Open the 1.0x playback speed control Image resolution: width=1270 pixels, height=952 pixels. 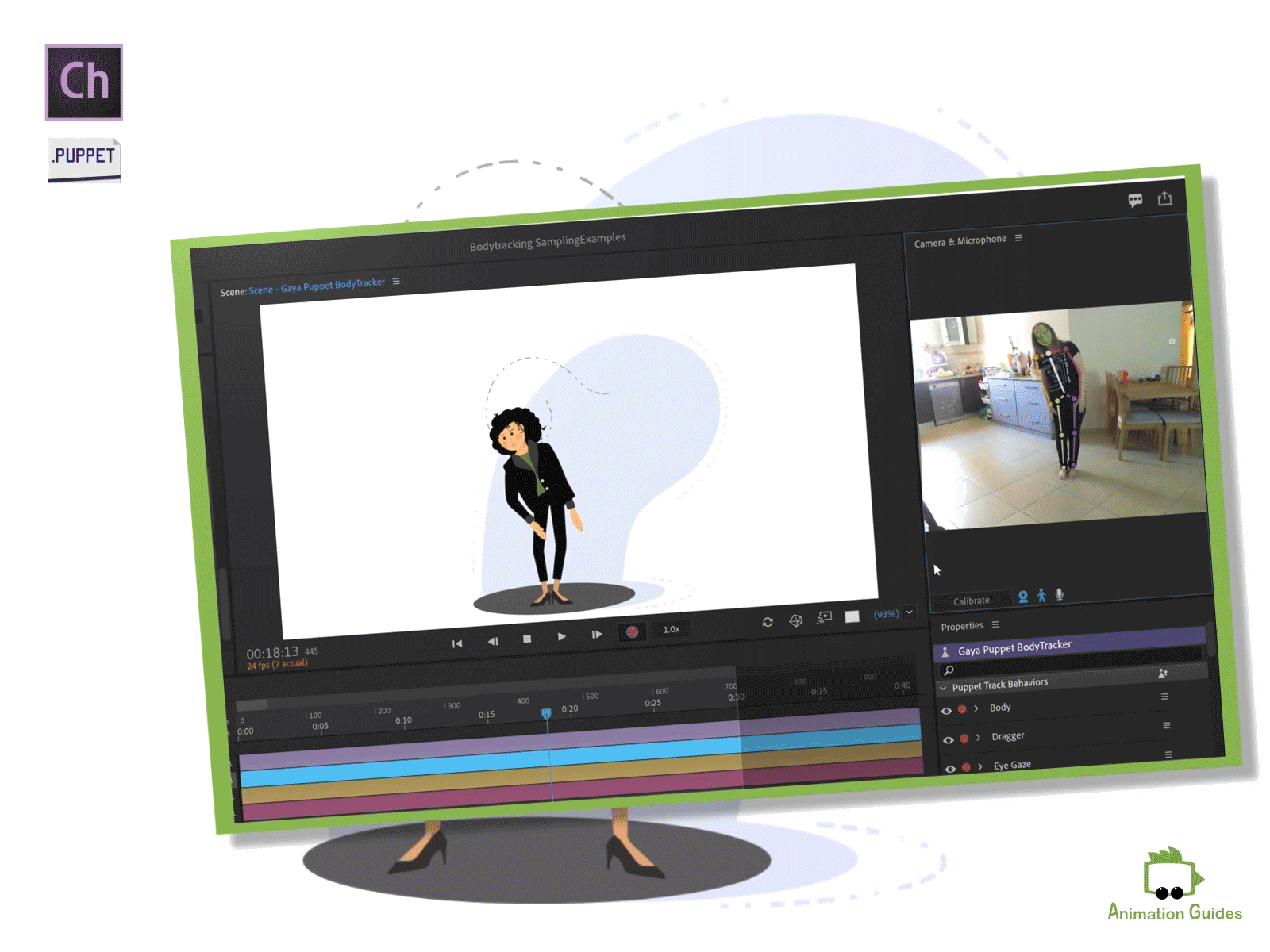[x=672, y=629]
